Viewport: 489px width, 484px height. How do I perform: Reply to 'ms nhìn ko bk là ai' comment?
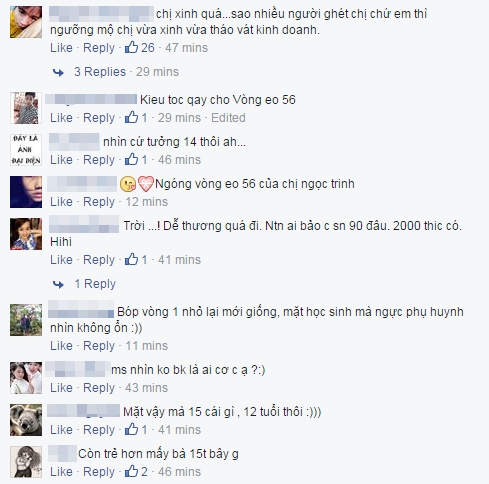click(x=99, y=388)
